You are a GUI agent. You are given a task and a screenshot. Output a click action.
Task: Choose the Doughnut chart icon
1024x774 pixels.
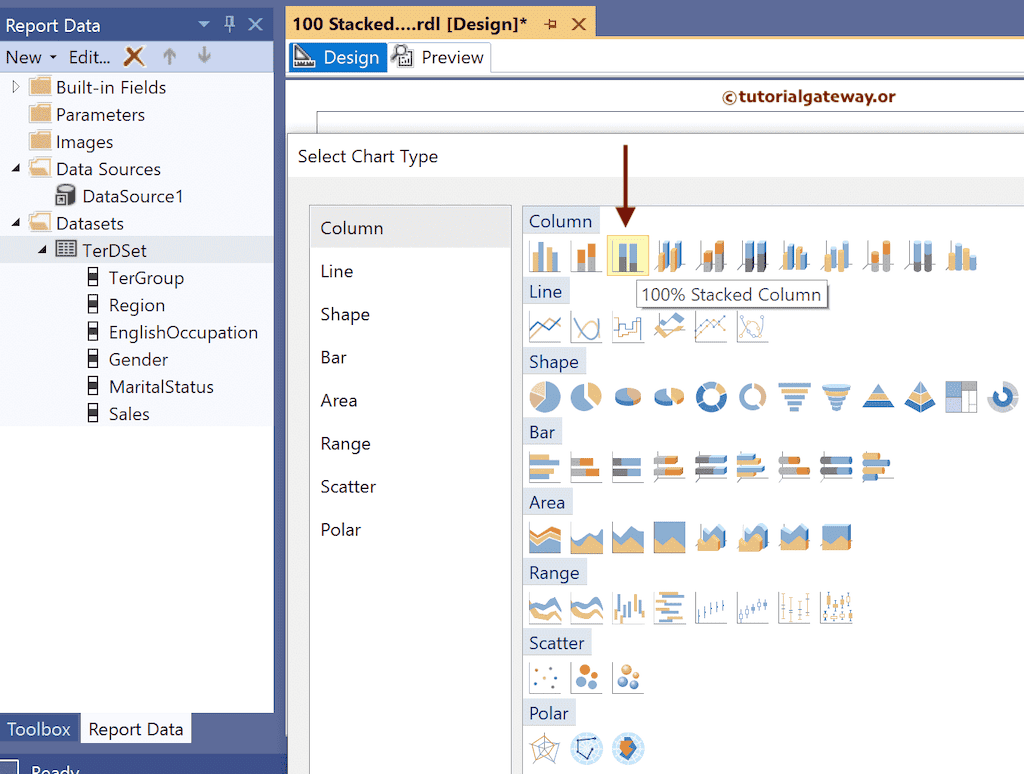pyautogui.click(x=711, y=396)
